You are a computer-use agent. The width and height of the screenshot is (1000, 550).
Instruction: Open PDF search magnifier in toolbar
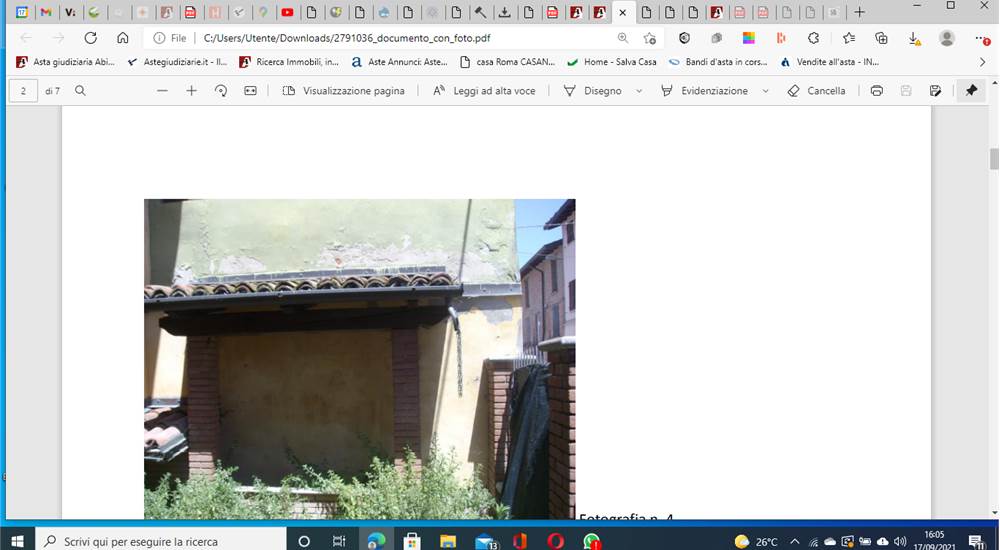pos(80,91)
